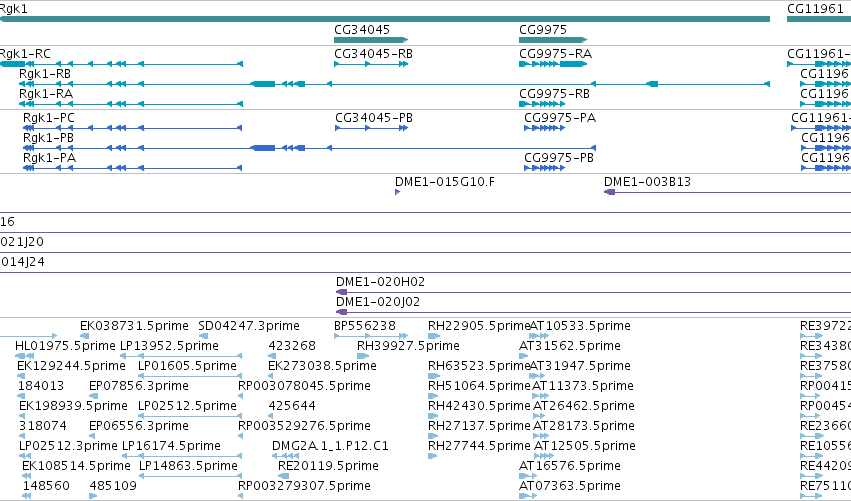Click the 423268 EST label

[292, 346]
